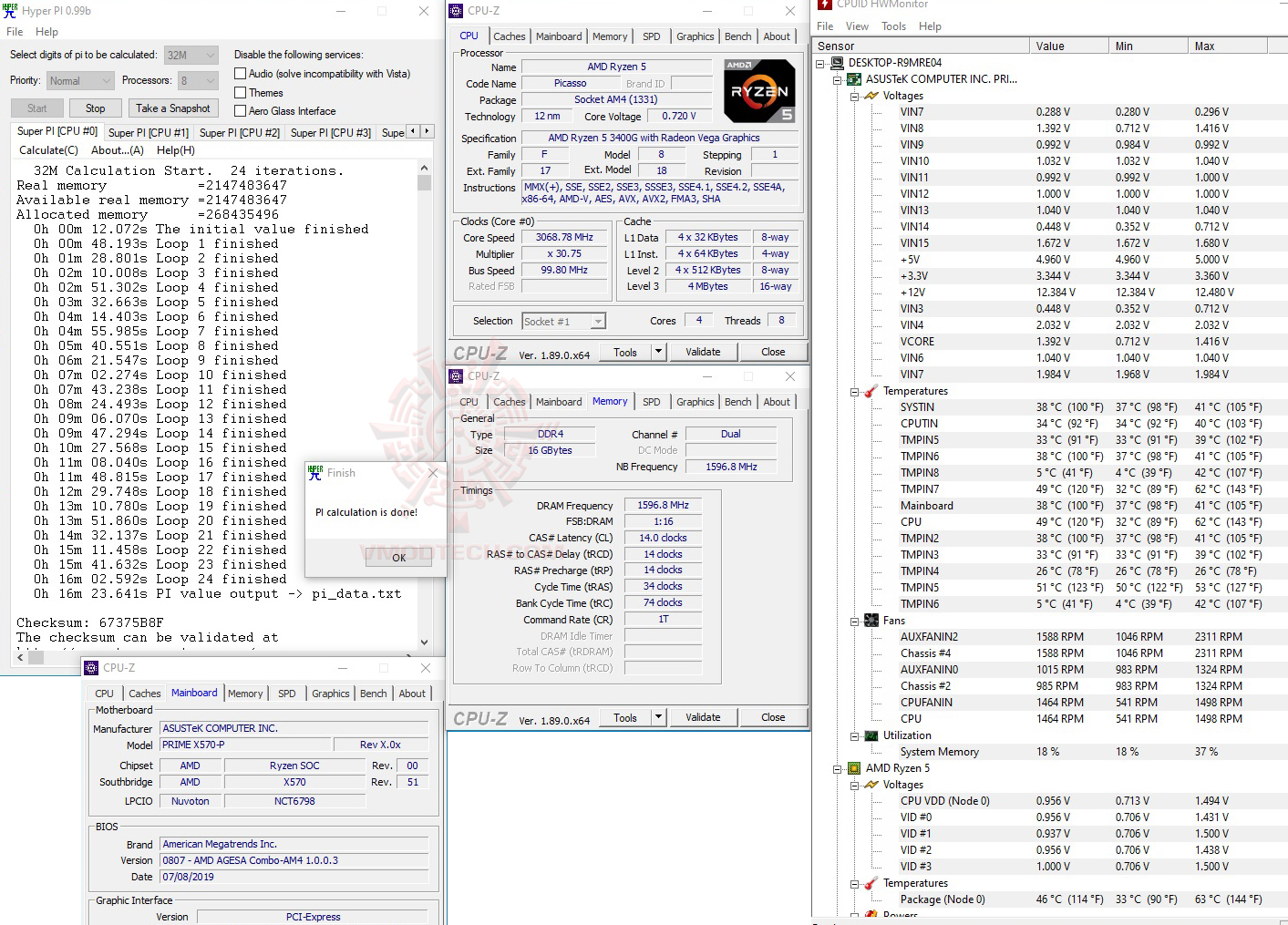The width and height of the screenshot is (1288, 925).
Task: Click the Hyper PI log vertical scrollbar
Action: click(424, 405)
